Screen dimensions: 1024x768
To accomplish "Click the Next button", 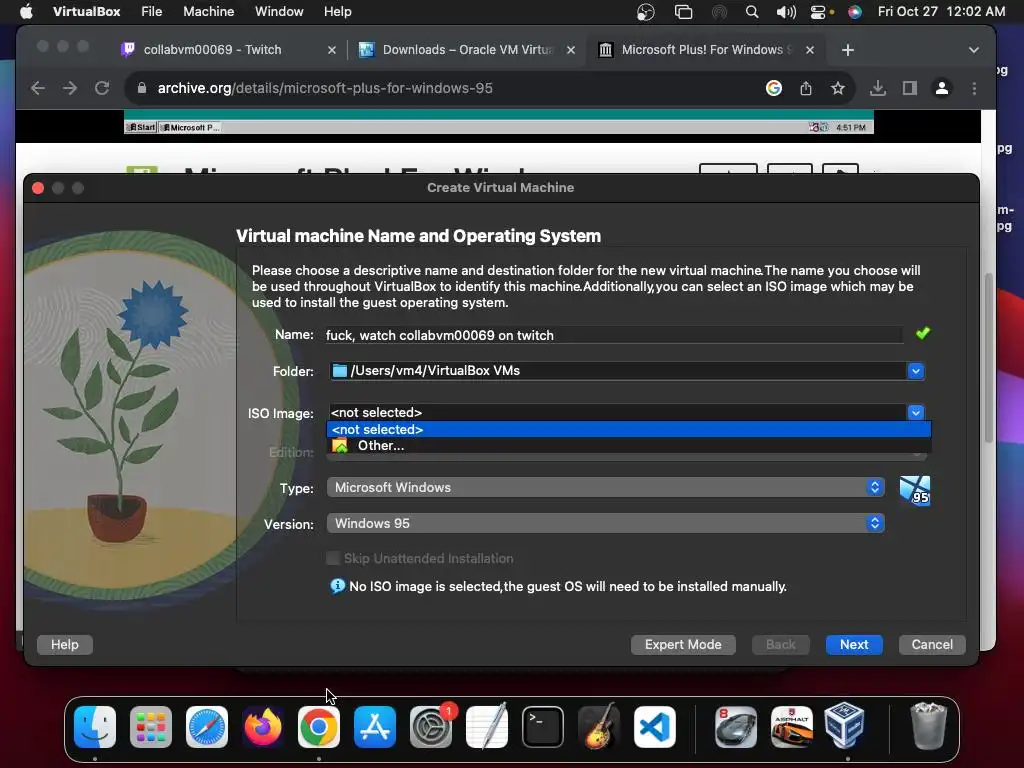I will tap(854, 645).
